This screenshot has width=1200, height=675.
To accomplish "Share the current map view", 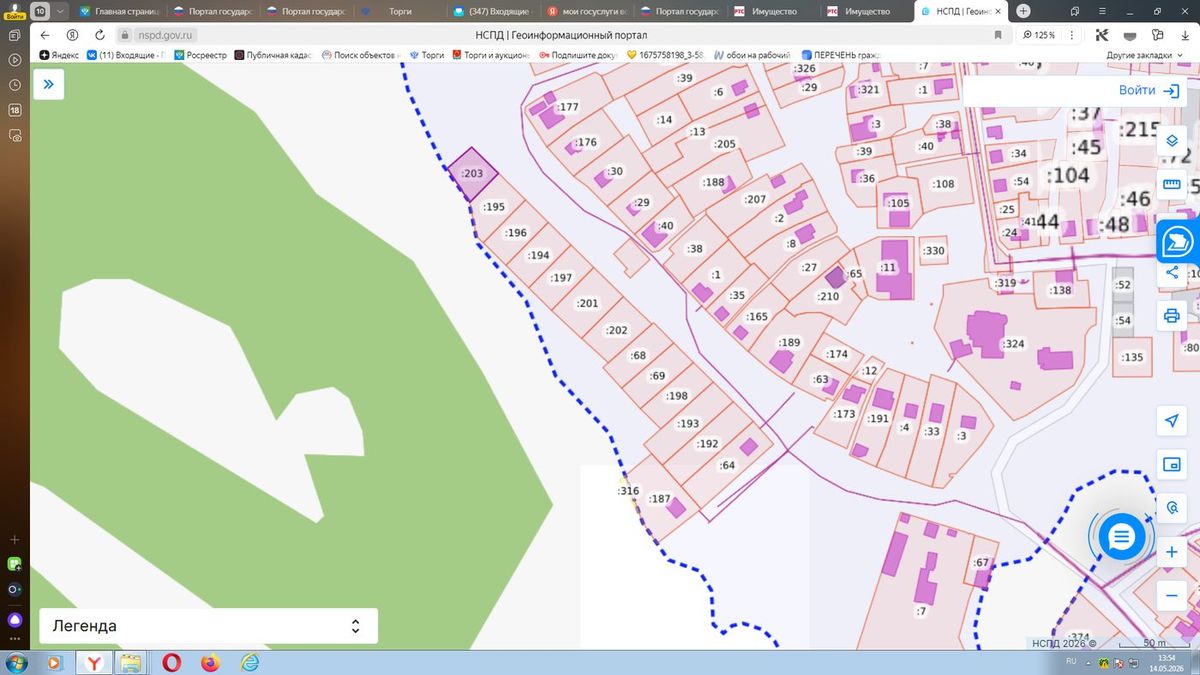I will pyautogui.click(x=1172, y=273).
